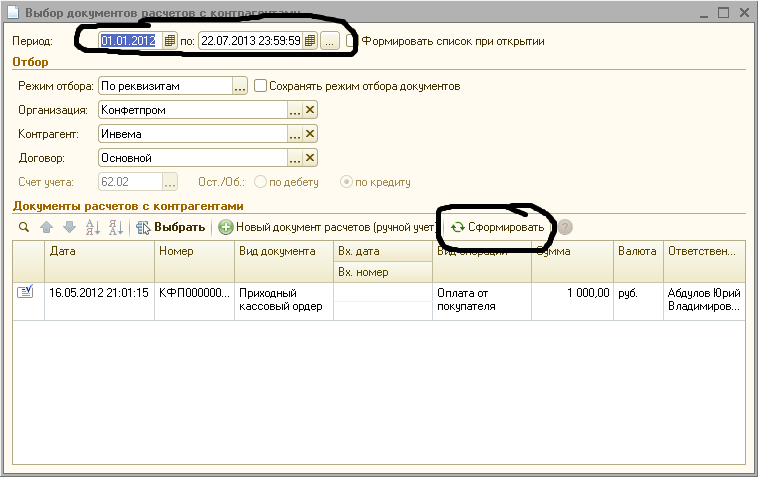The image size is (758, 477).
Task: Sort ascending with the A-Z icon
Action: [93, 227]
